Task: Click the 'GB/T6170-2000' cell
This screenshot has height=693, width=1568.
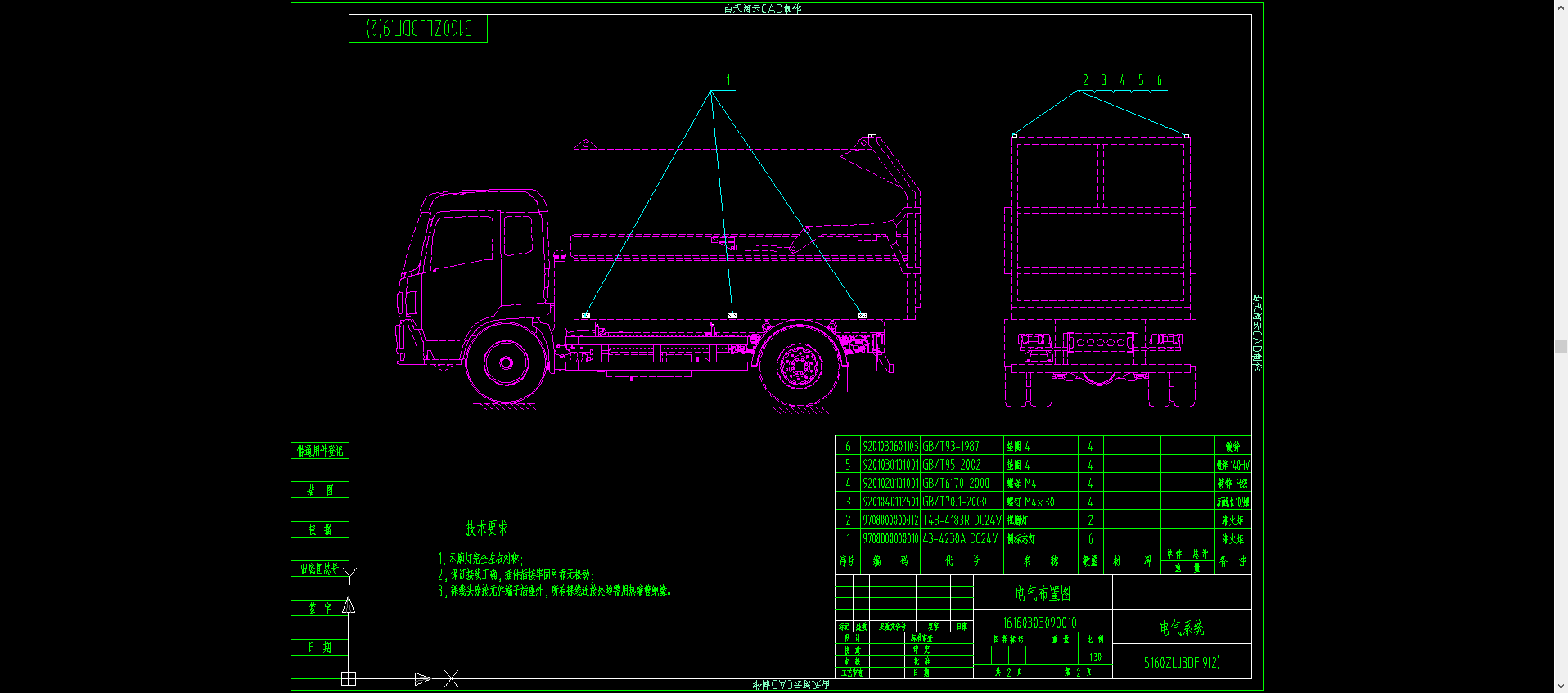Action: (962, 484)
